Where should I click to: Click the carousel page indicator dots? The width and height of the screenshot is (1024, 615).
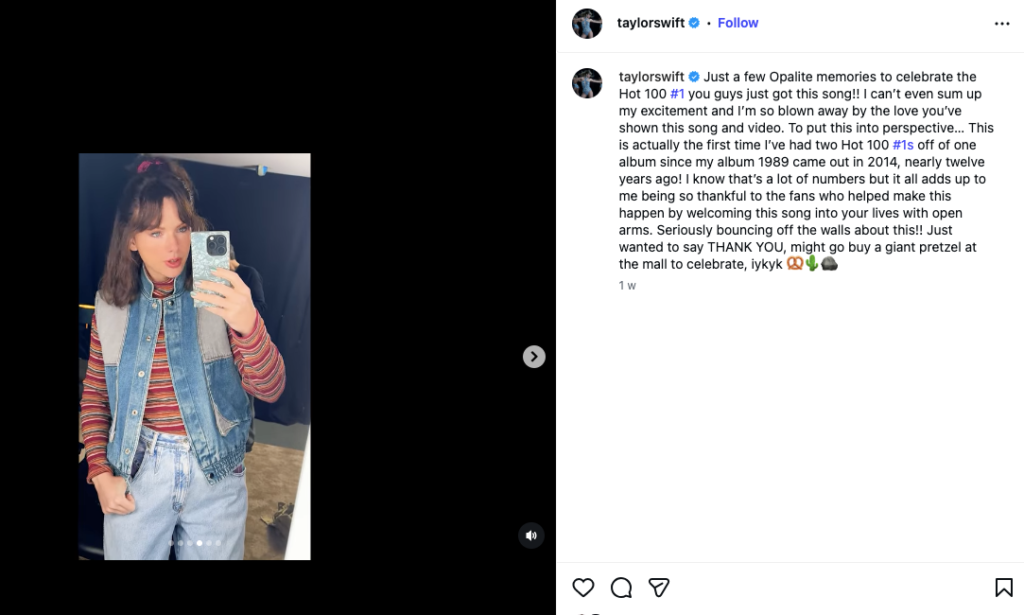point(195,543)
